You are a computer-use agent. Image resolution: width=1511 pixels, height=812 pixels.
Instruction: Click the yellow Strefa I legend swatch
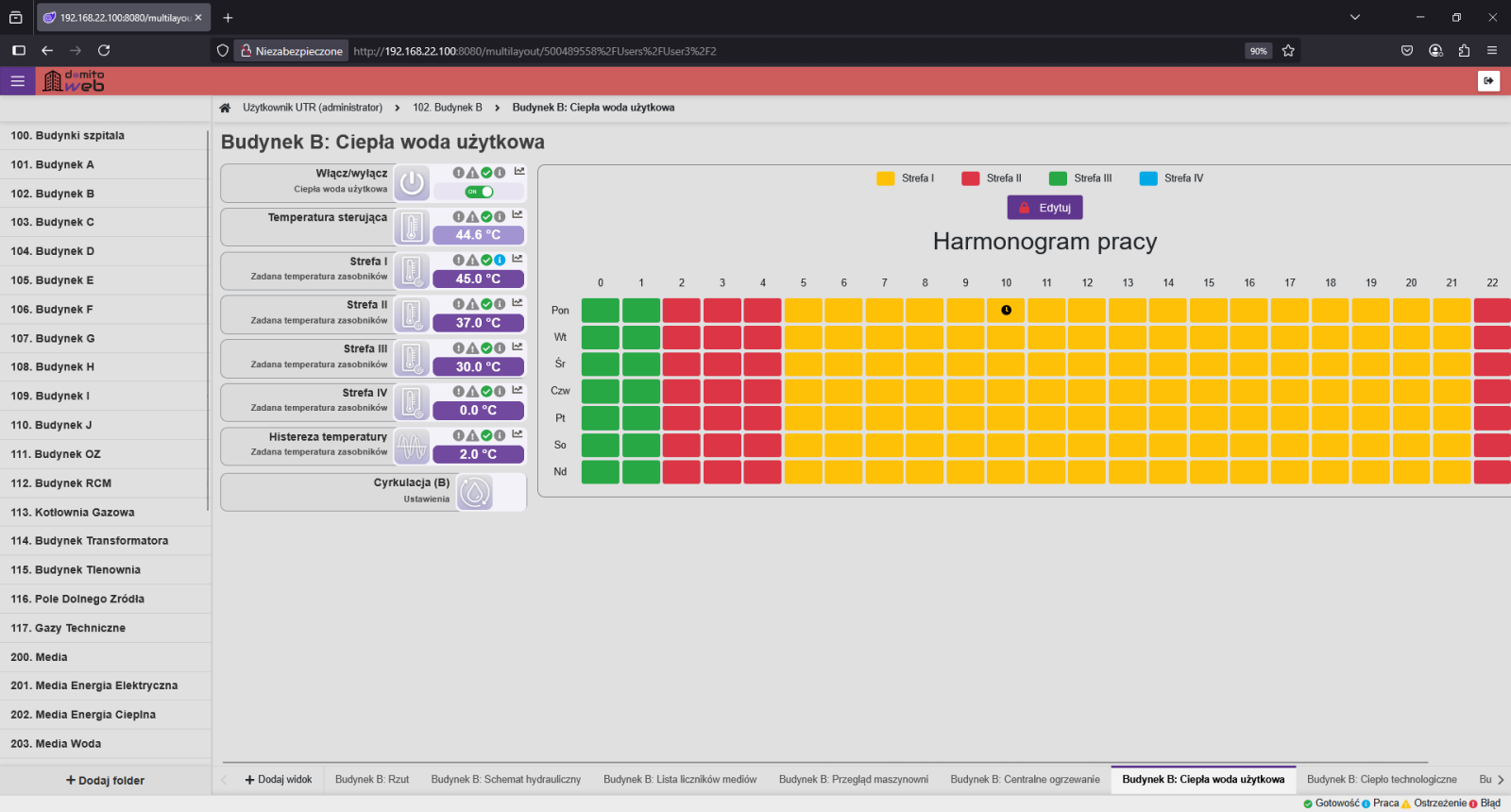tap(885, 178)
